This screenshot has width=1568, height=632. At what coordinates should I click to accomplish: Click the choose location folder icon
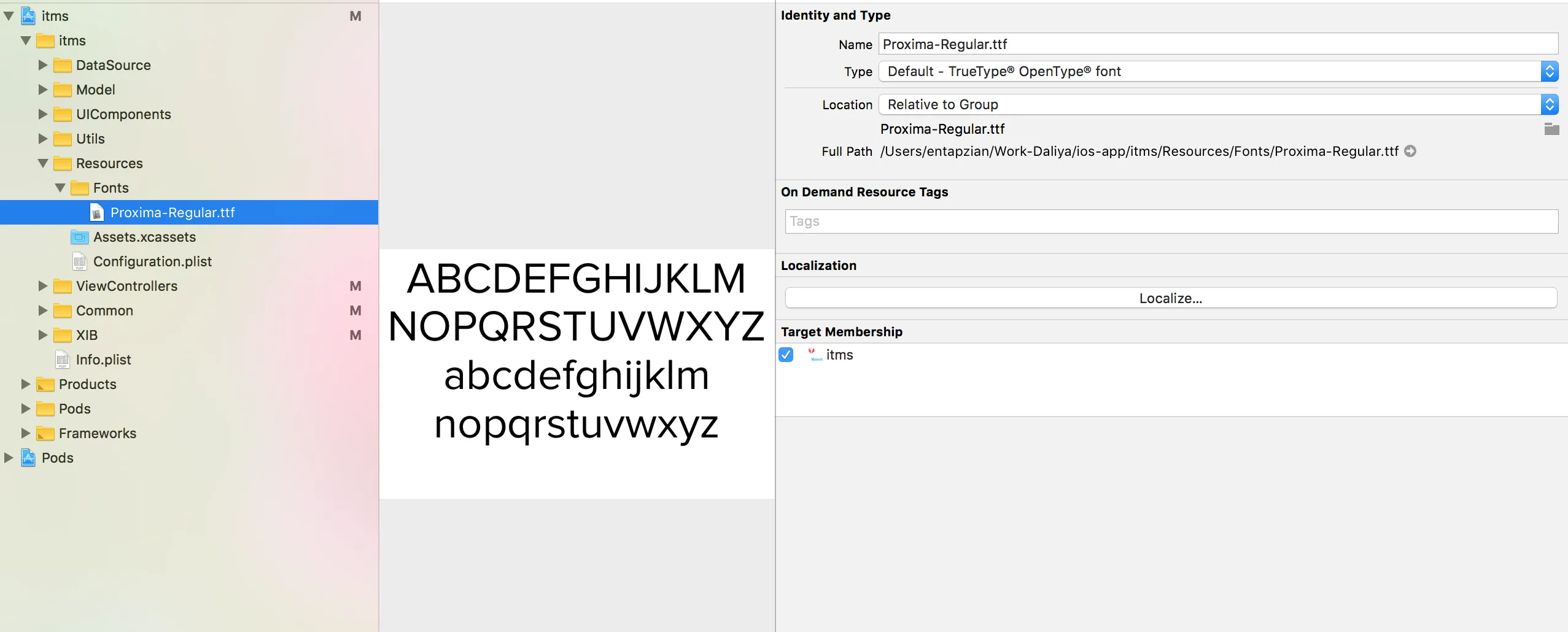click(x=1551, y=129)
